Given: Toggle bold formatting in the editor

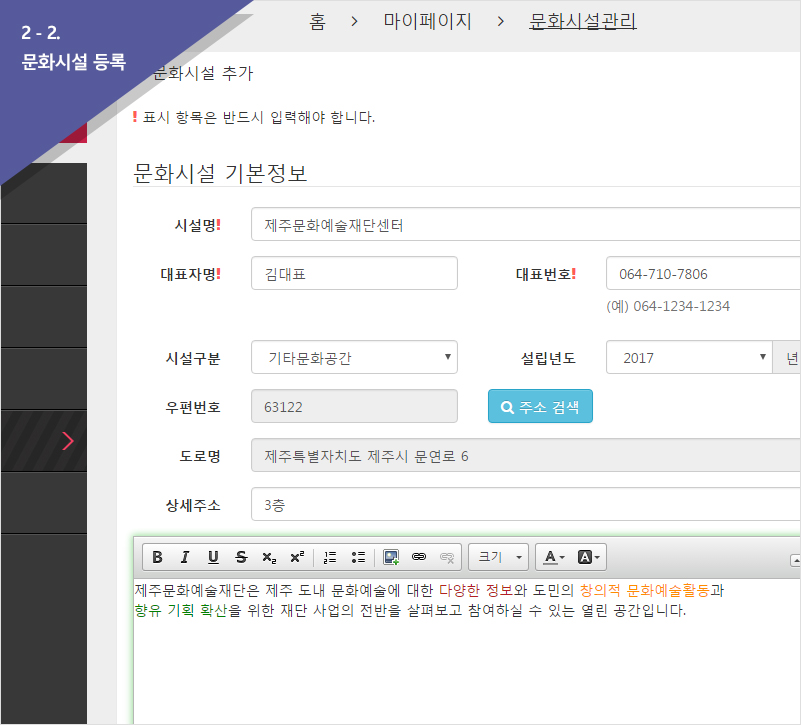Looking at the screenshot, I should pos(157,557).
